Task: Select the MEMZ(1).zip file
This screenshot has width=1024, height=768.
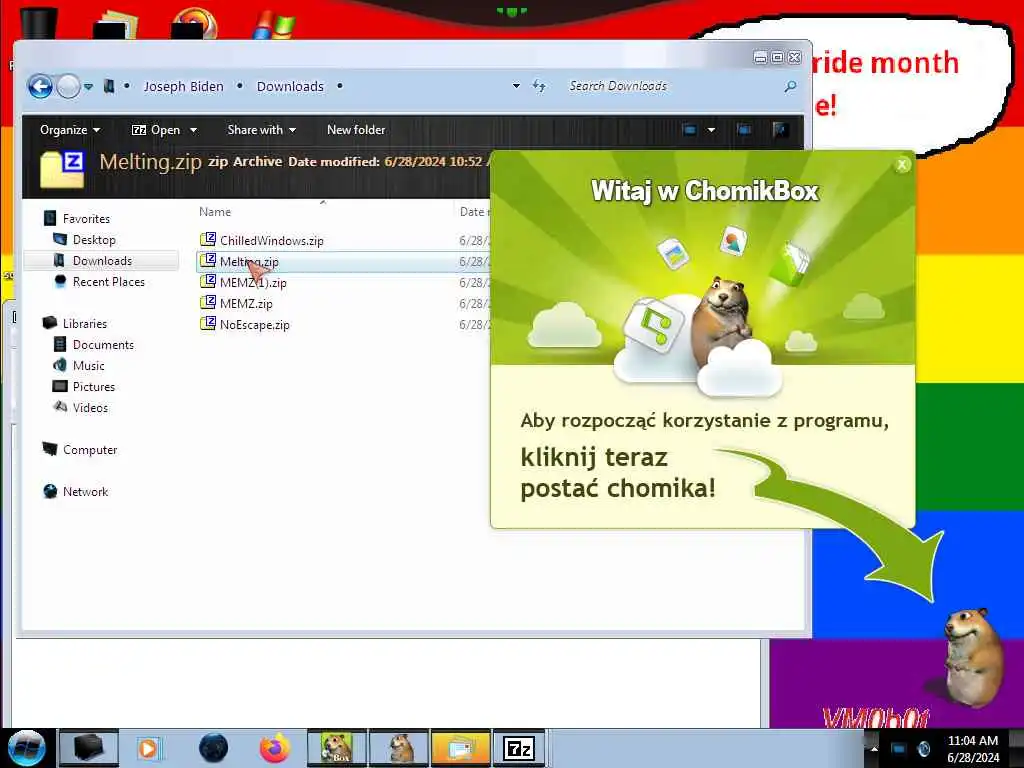Action: click(x=253, y=283)
